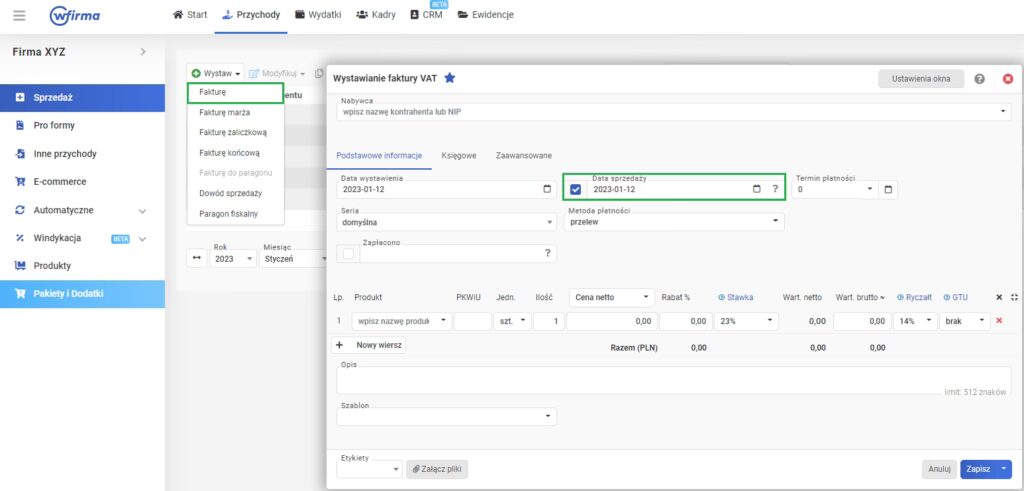The width and height of the screenshot is (1024, 491).
Task: Expand the Automatyczne sidebar section
Action: click(x=142, y=211)
